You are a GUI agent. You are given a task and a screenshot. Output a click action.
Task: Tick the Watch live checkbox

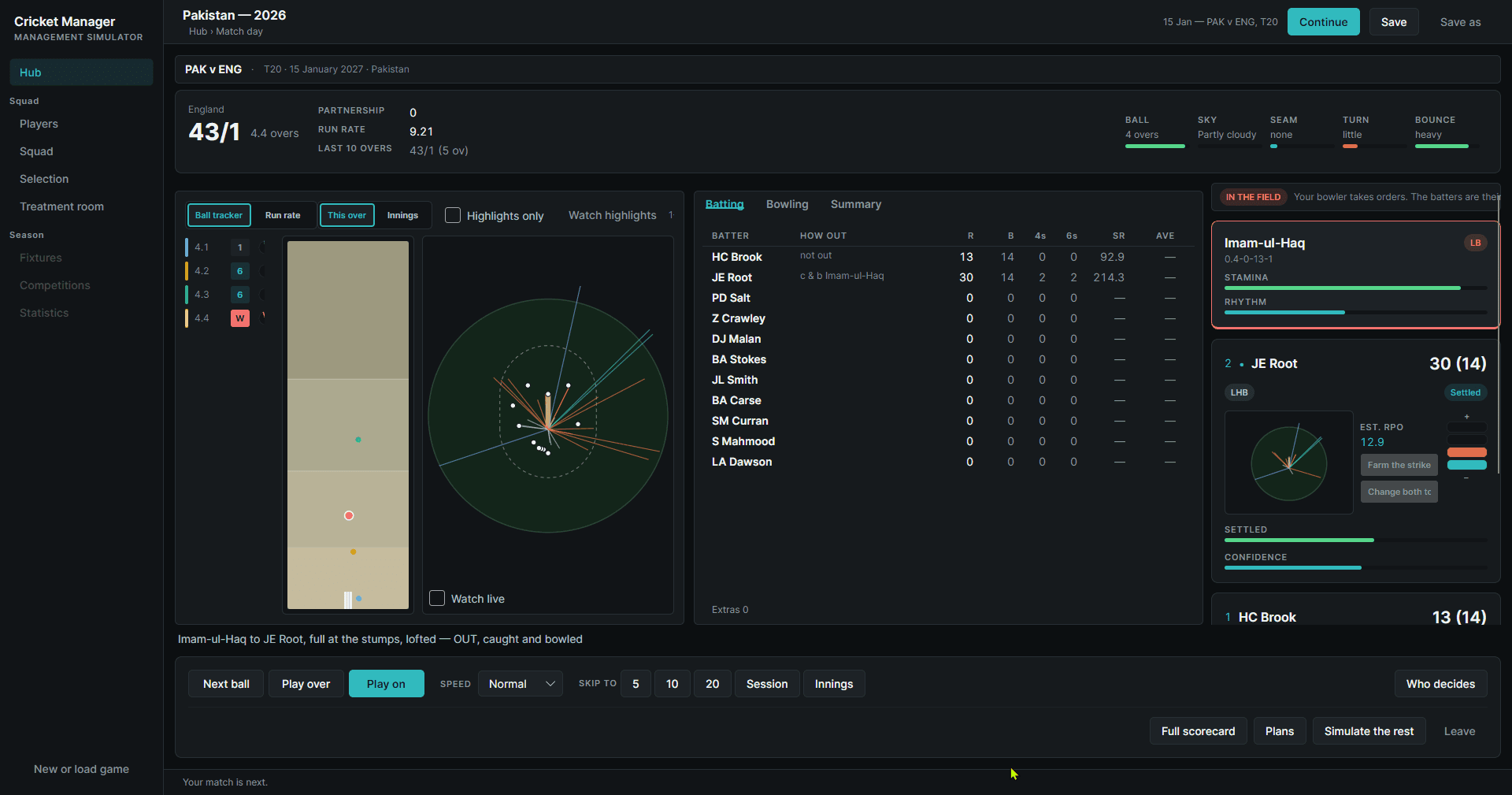pyautogui.click(x=437, y=598)
